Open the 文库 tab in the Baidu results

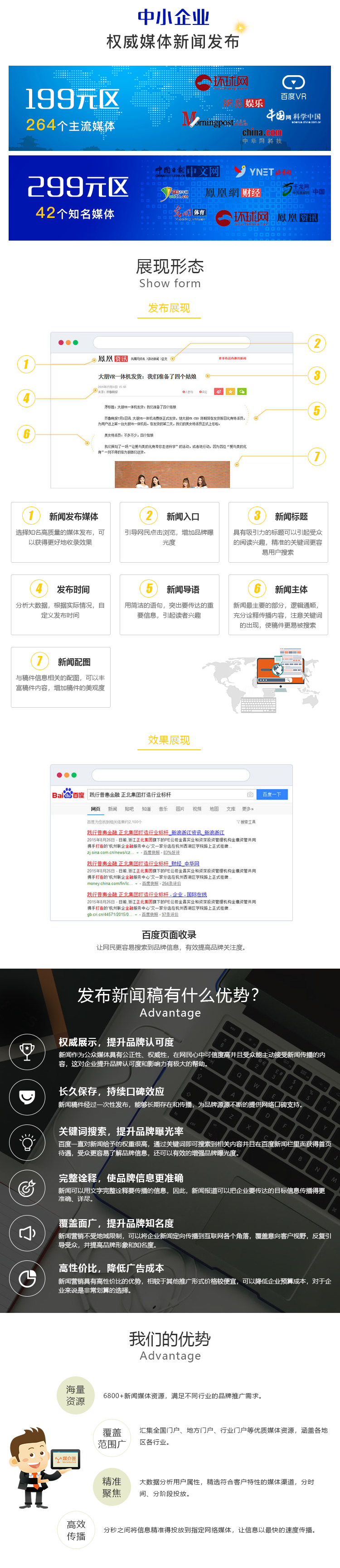point(231,809)
